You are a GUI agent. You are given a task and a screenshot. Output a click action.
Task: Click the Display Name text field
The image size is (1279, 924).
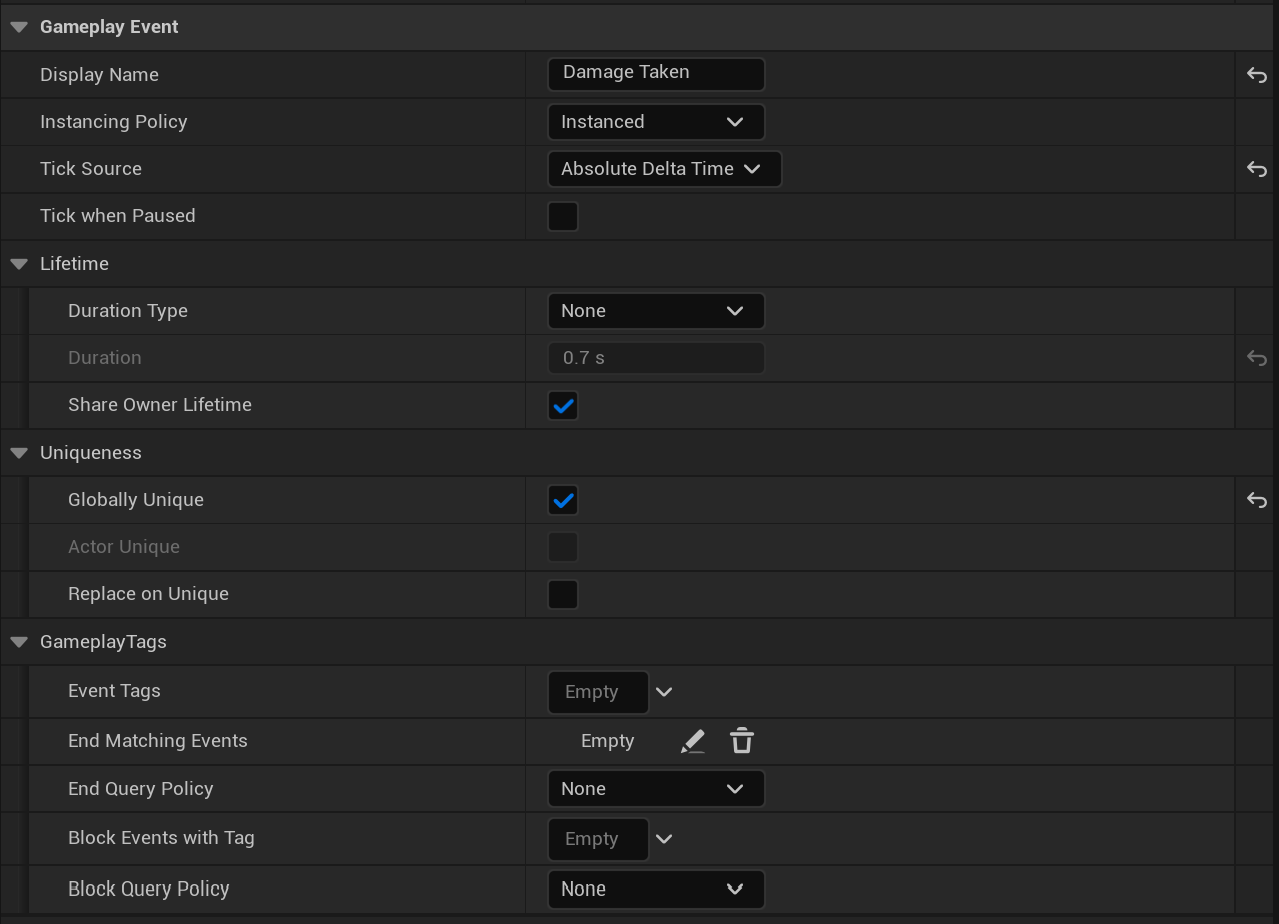point(656,74)
